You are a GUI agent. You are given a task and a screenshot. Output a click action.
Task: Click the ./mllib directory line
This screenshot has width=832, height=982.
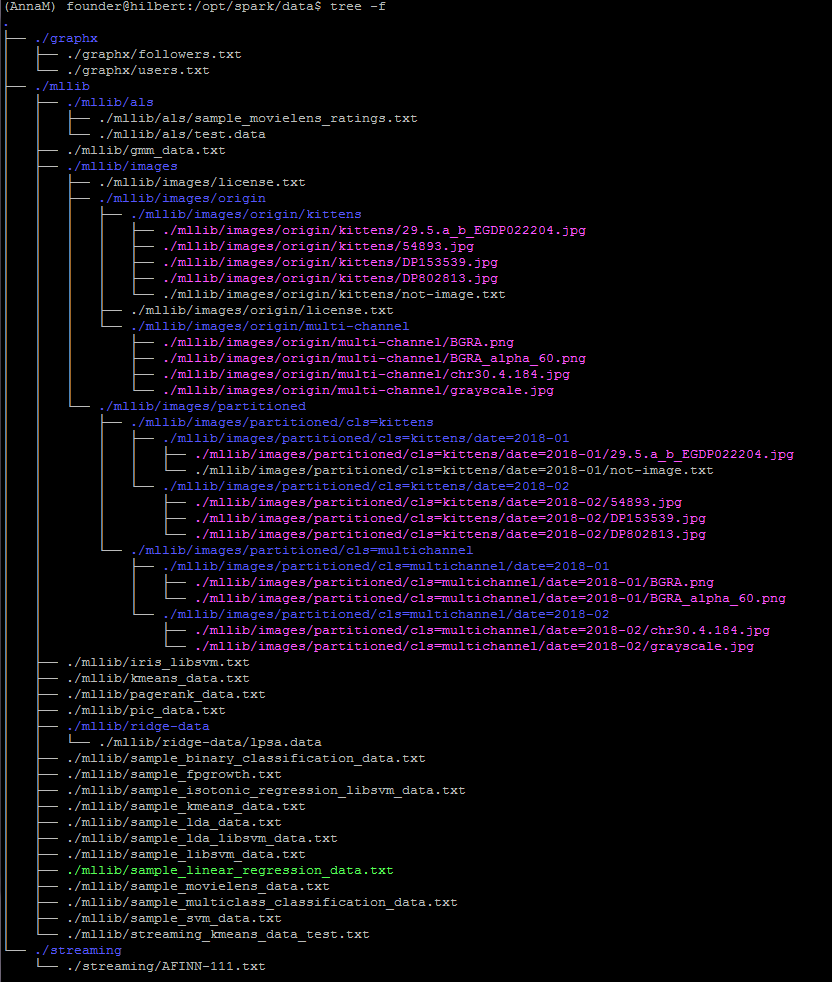(x=63, y=86)
